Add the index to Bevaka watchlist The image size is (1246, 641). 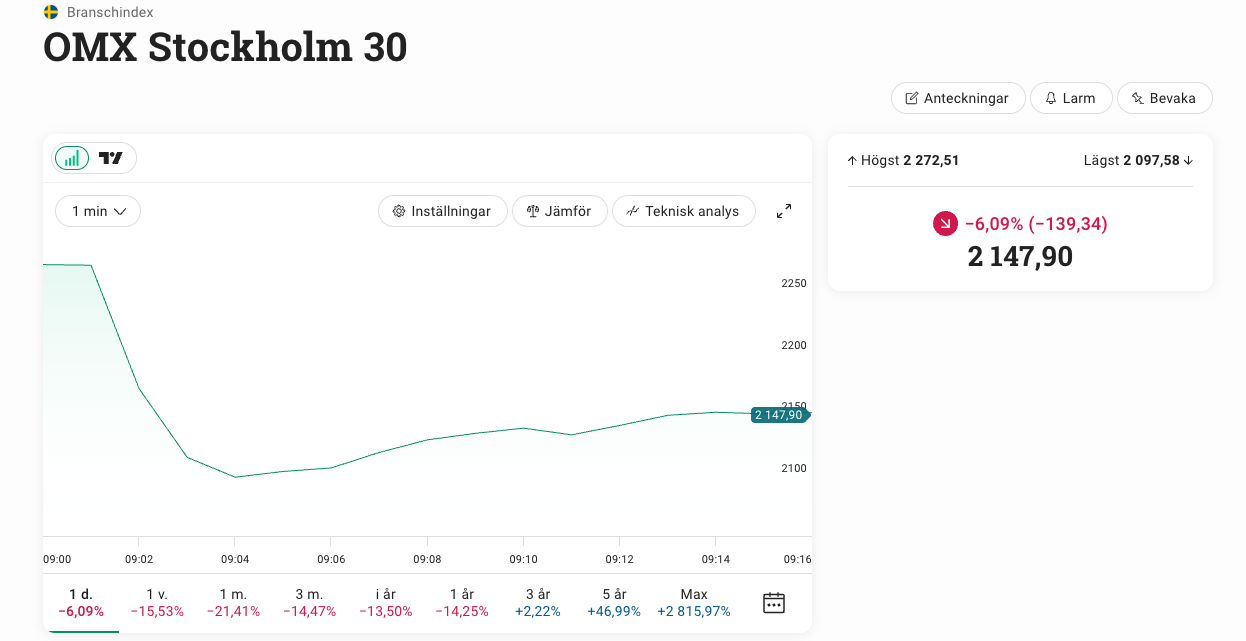point(1164,98)
